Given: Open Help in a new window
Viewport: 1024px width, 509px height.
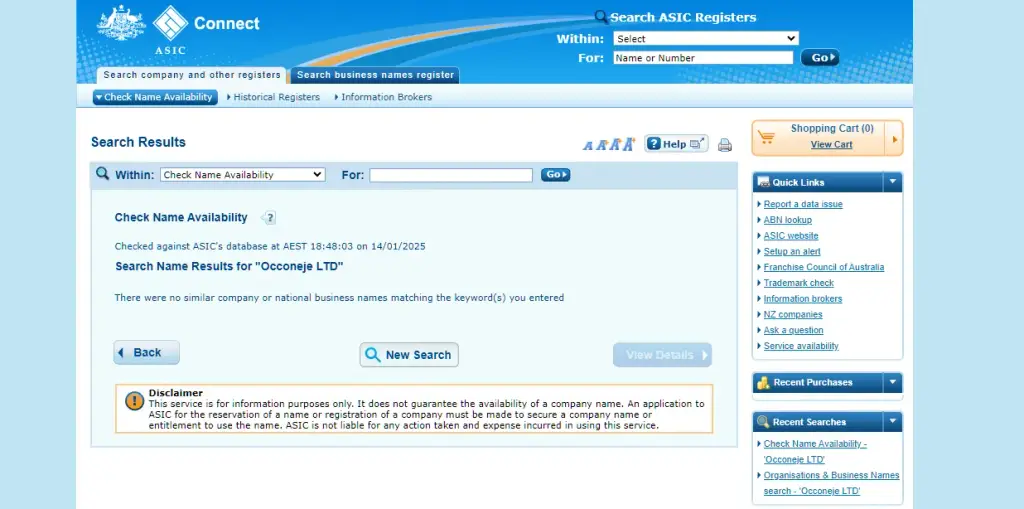Looking at the screenshot, I should 676,144.
